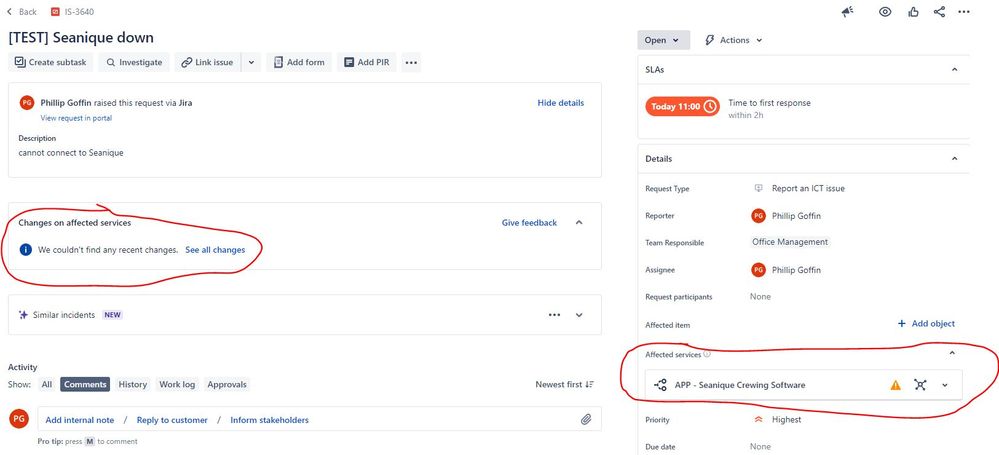The height and width of the screenshot is (455, 999).
Task: Click the Investigate button
Action: [x=134, y=62]
